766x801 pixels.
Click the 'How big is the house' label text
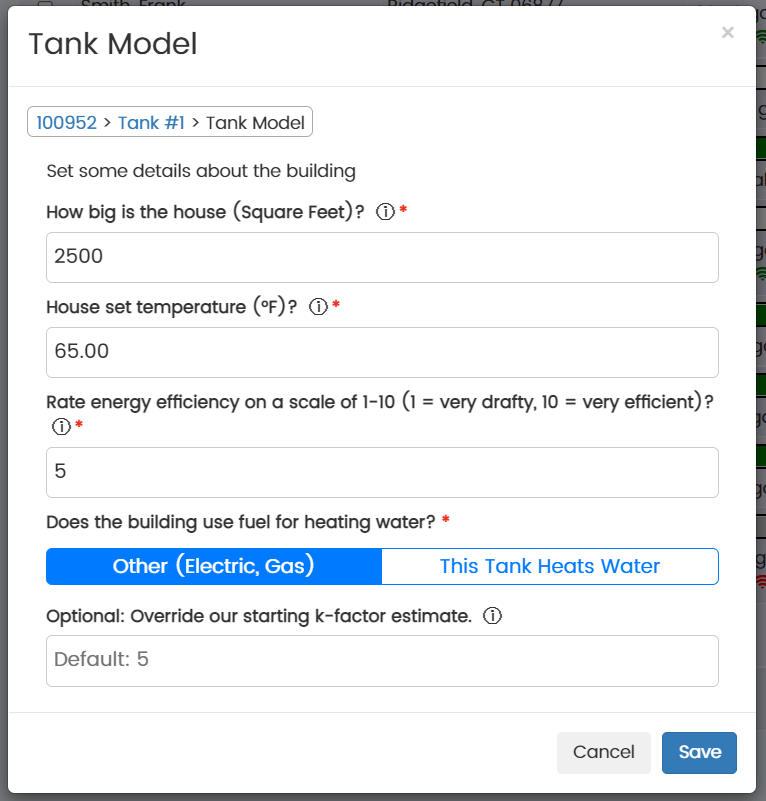click(205, 212)
